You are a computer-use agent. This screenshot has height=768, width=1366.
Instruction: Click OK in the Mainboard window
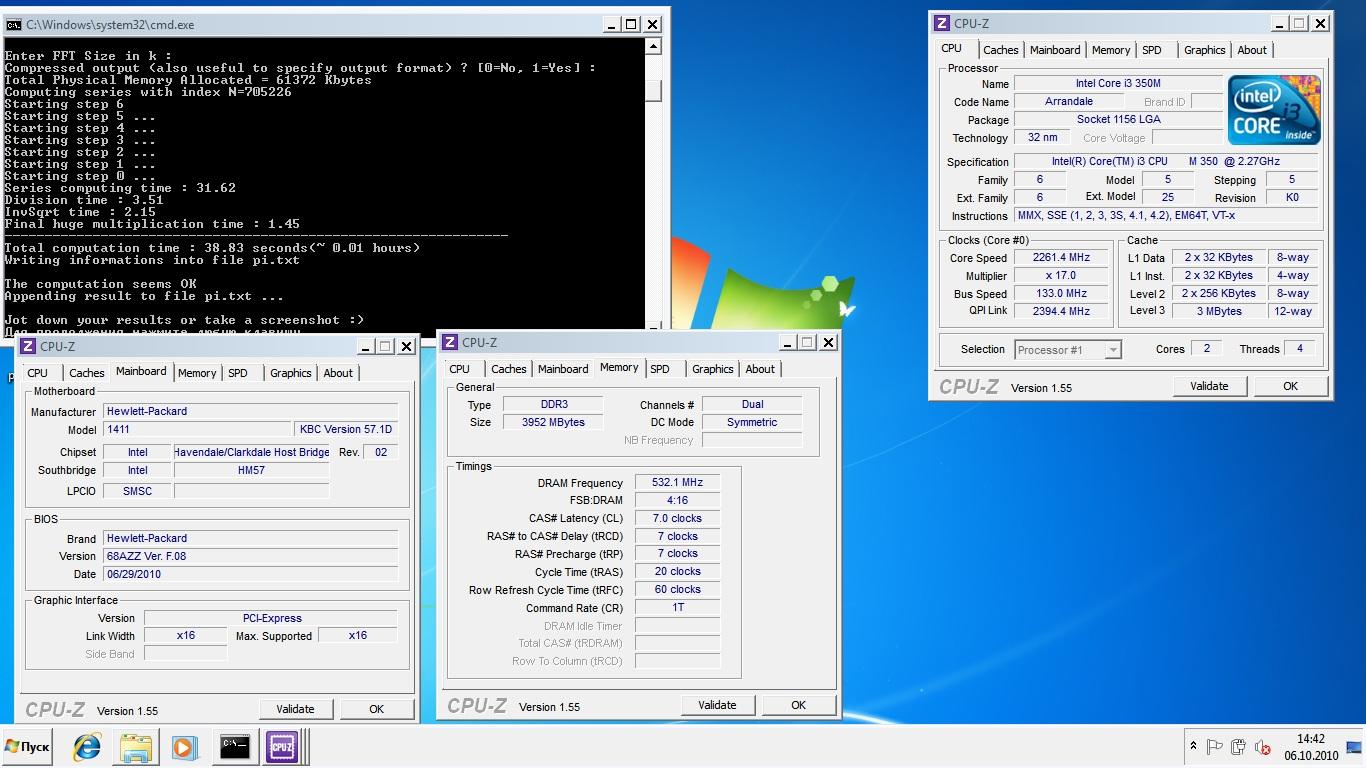[x=376, y=709]
